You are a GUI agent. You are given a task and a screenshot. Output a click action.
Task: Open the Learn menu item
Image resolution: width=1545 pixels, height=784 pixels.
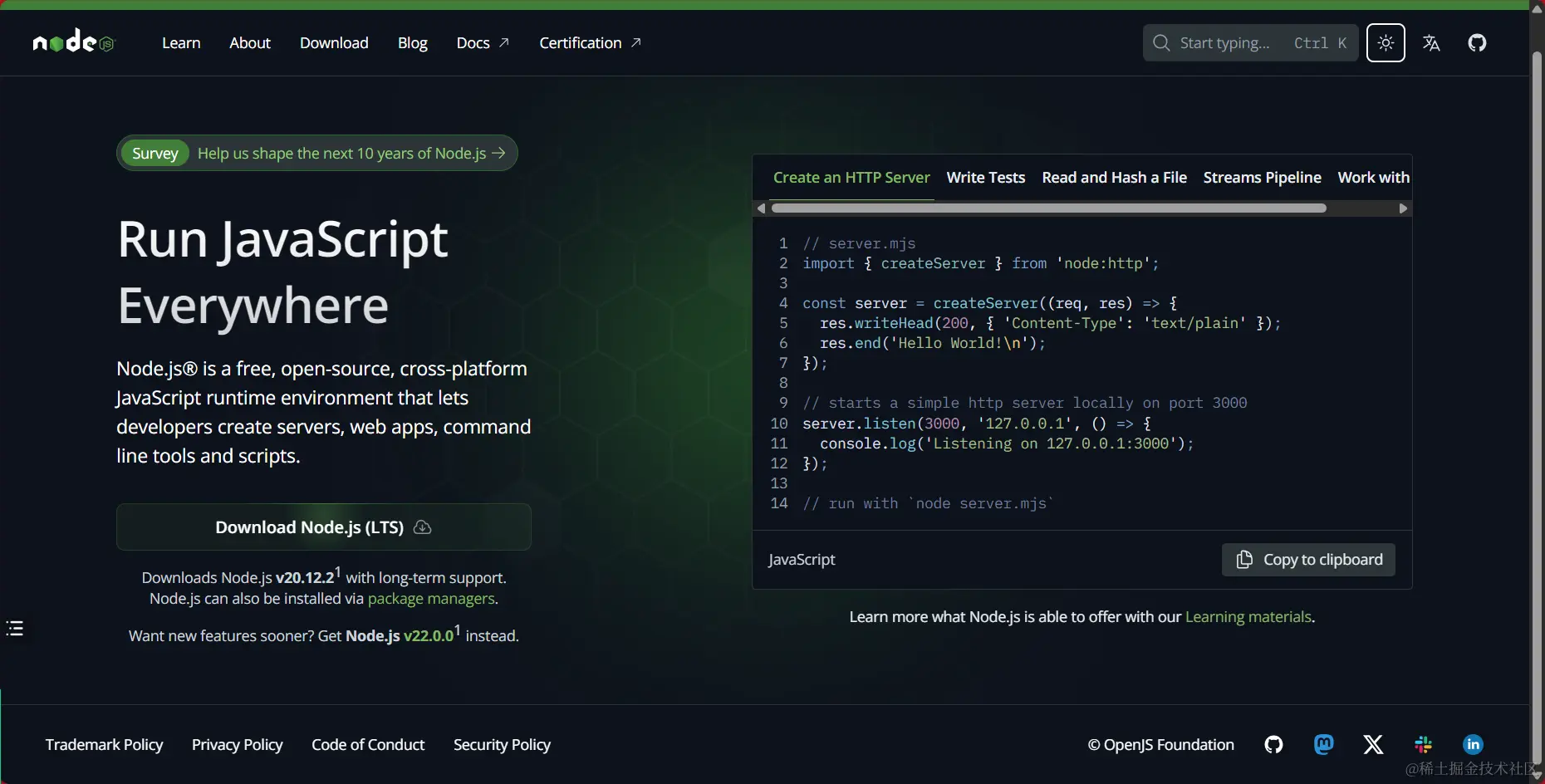tap(181, 43)
